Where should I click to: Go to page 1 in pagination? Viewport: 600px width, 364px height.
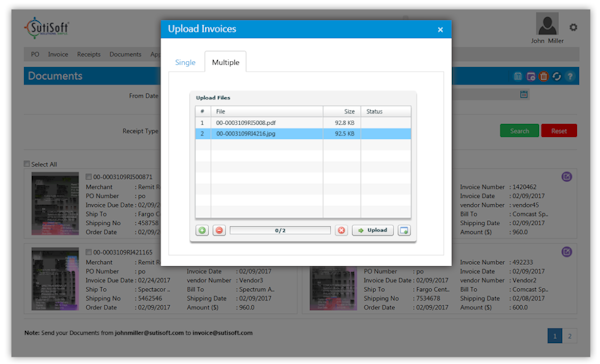point(555,336)
